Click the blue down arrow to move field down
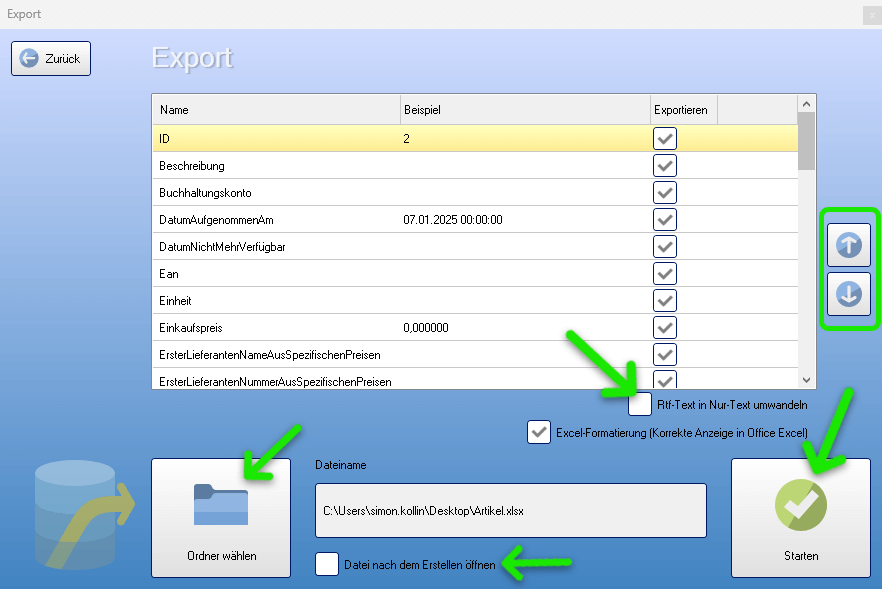Image resolution: width=882 pixels, height=589 pixels. pos(848,293)
